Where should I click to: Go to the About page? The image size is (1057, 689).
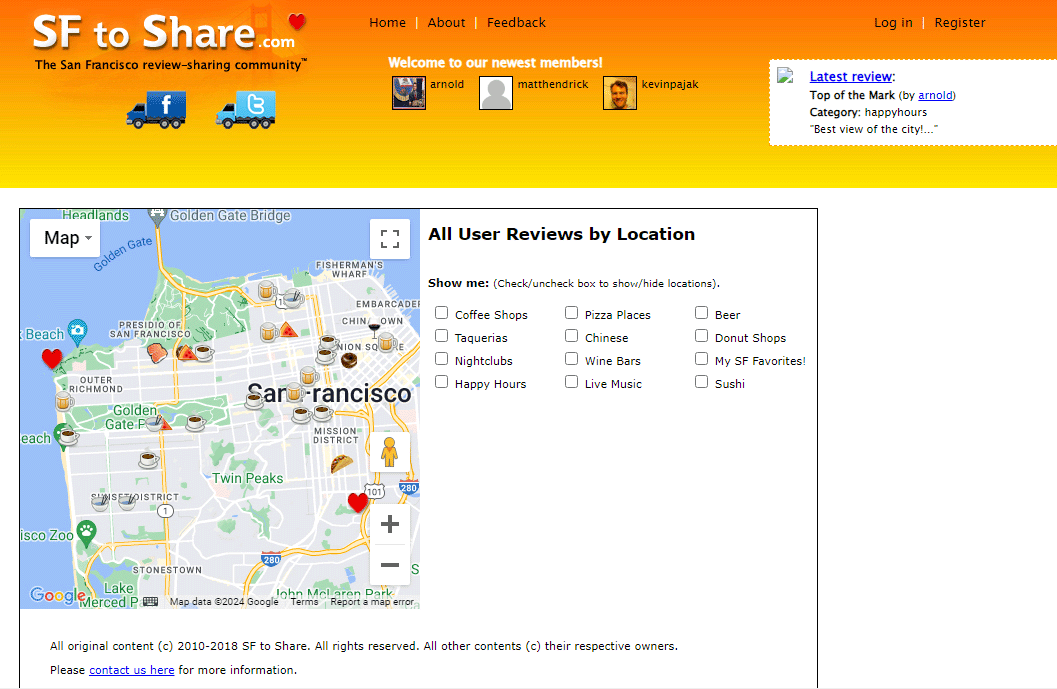pyautogui.click(x=446, y=23)
